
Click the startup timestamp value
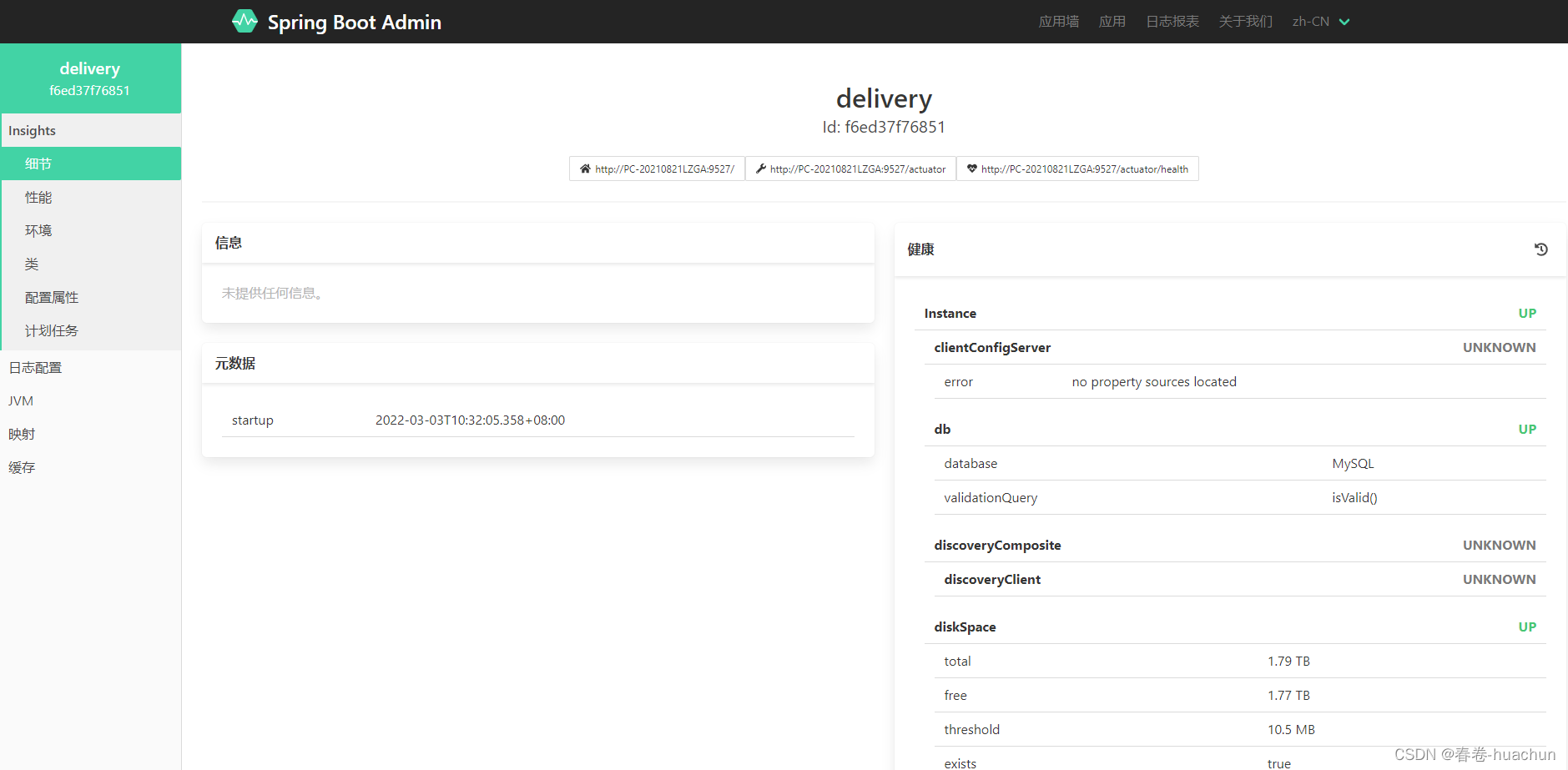pos(470,420)
